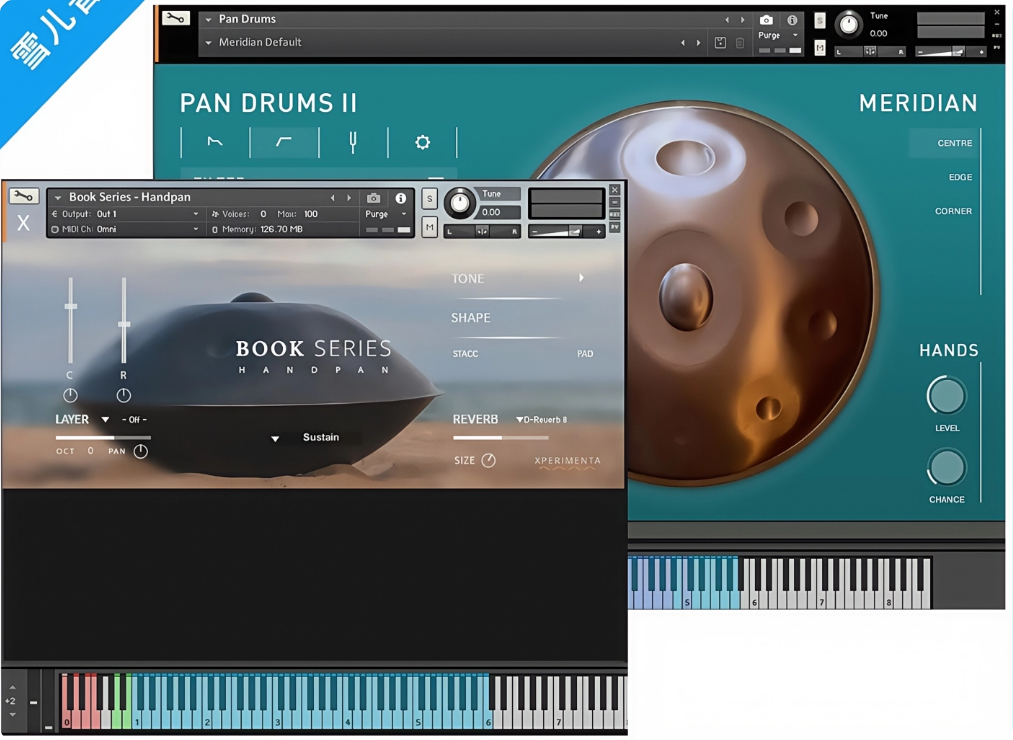Image resolution: width=1013 pixels, height=740 pixels.
Task: Click the X remove button beside Book Series
Action: (x=23, y=223)
